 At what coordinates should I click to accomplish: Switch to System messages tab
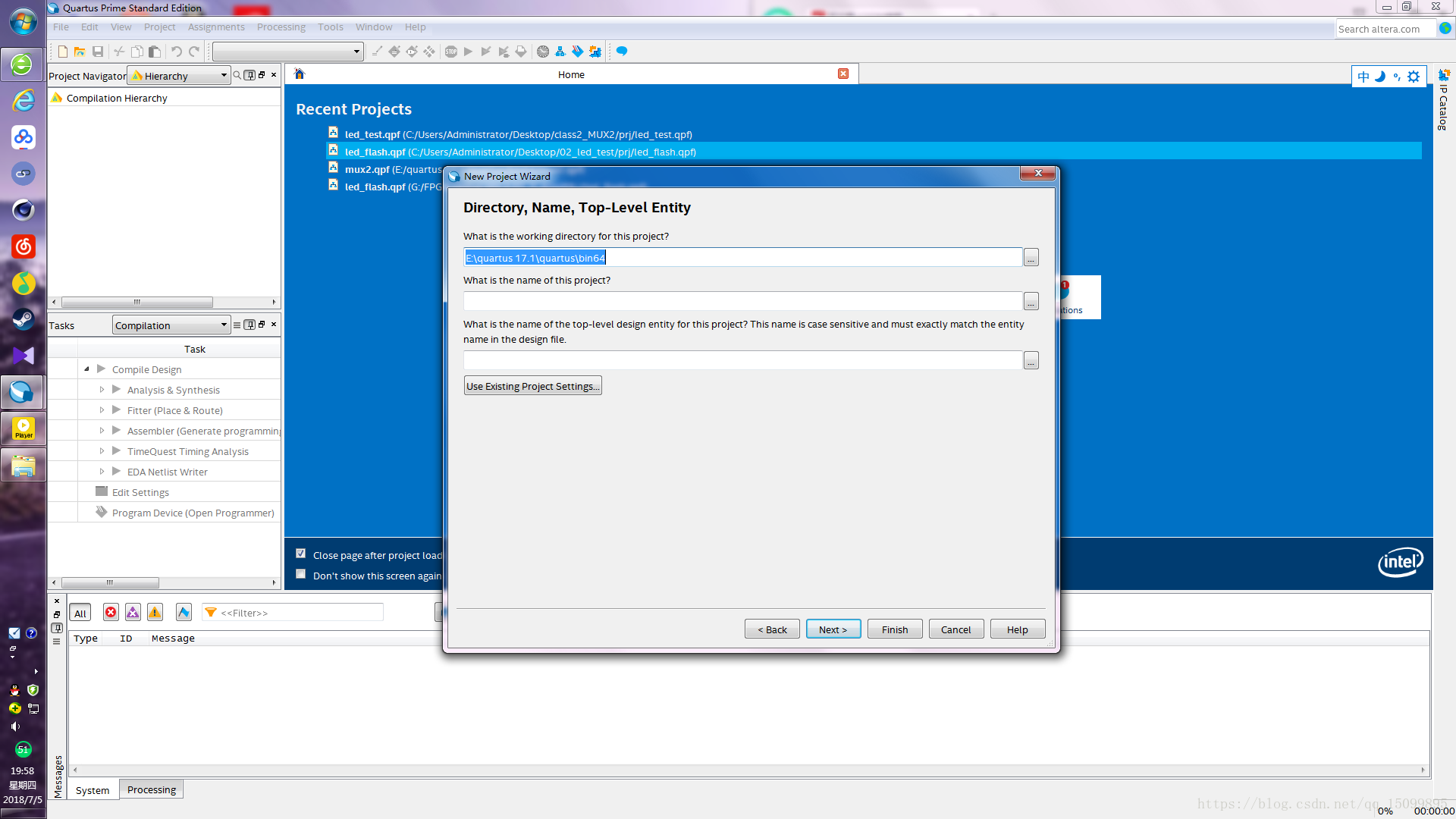coord(93,790)
